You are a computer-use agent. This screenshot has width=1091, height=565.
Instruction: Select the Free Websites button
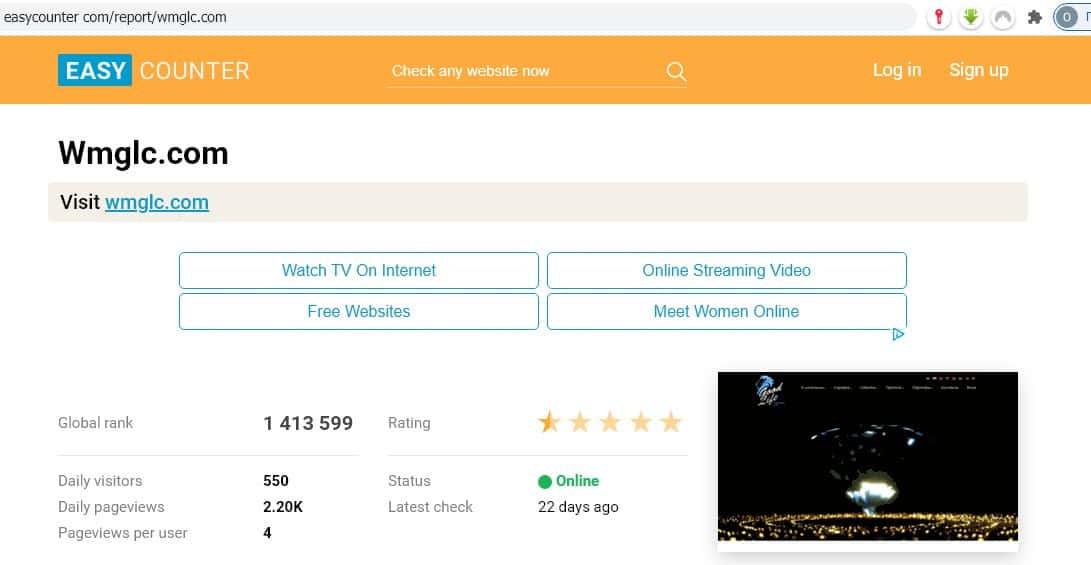pyautogui.click(x=359, y=311)
